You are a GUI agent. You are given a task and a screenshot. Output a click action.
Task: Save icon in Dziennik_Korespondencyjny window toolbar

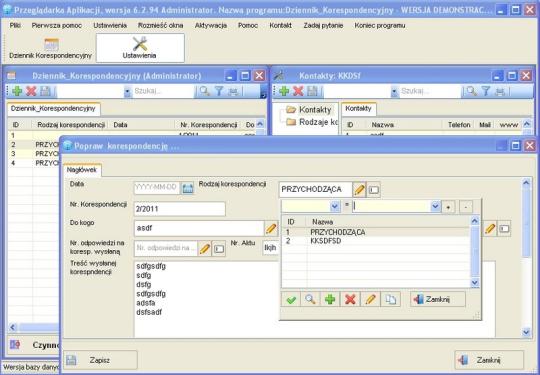(x=45, y=91)
